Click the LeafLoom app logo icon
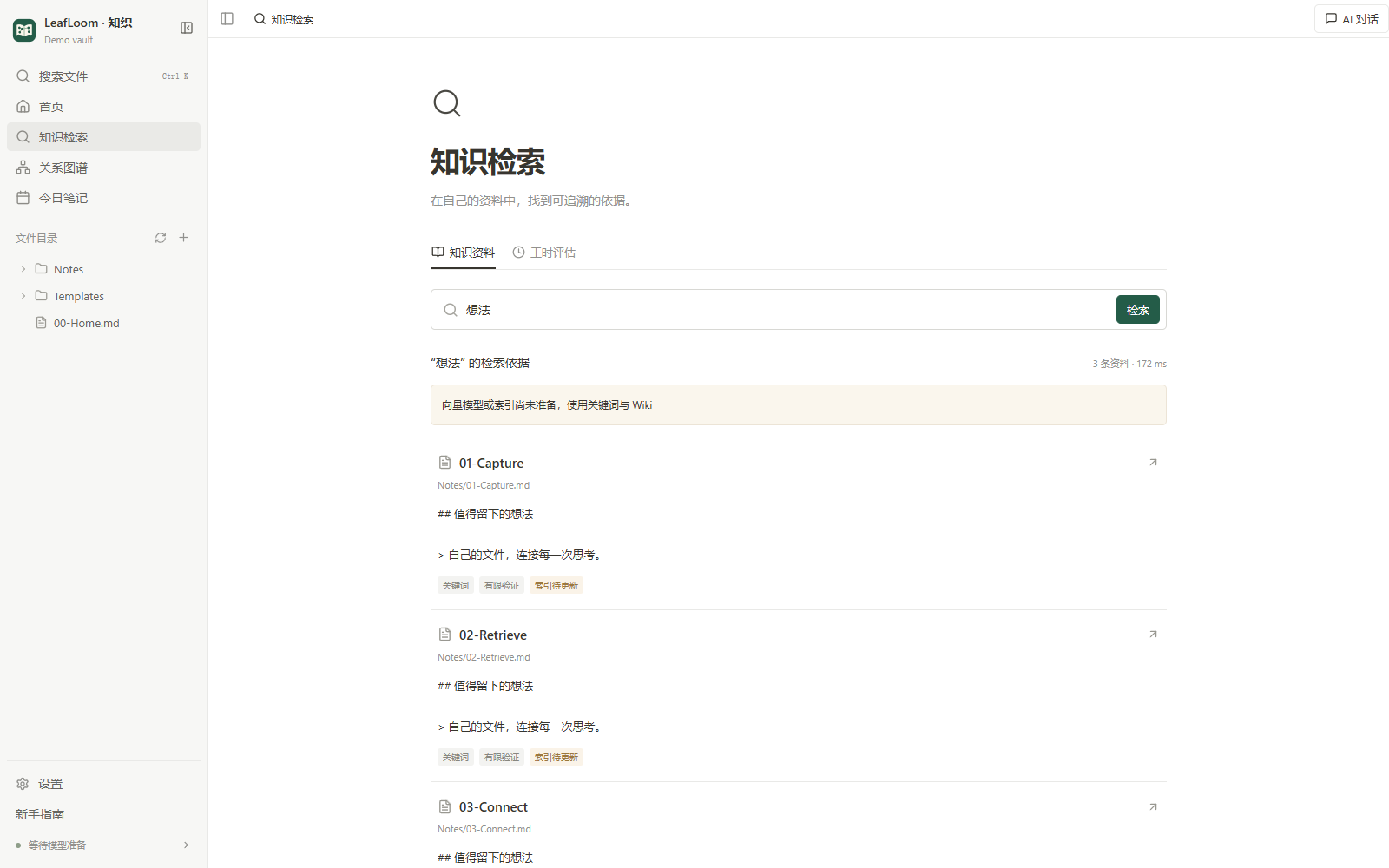1389x868 pixels. click(x=24, y=30)
